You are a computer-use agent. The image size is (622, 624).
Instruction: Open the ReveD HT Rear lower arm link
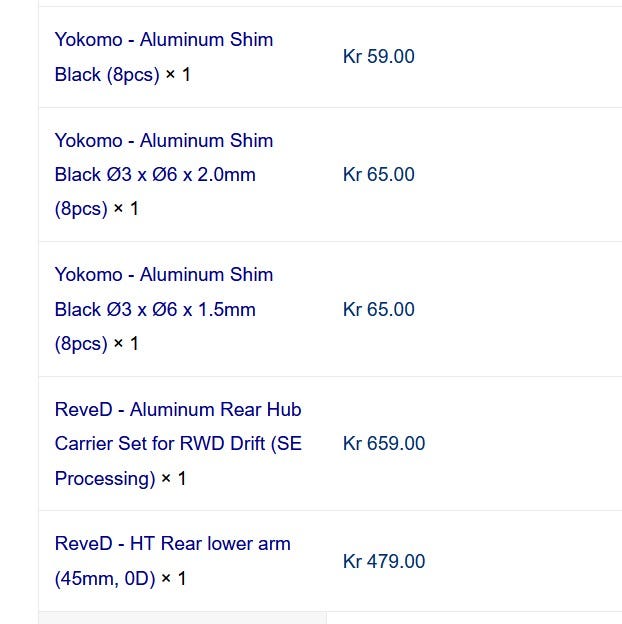(173, 561)
